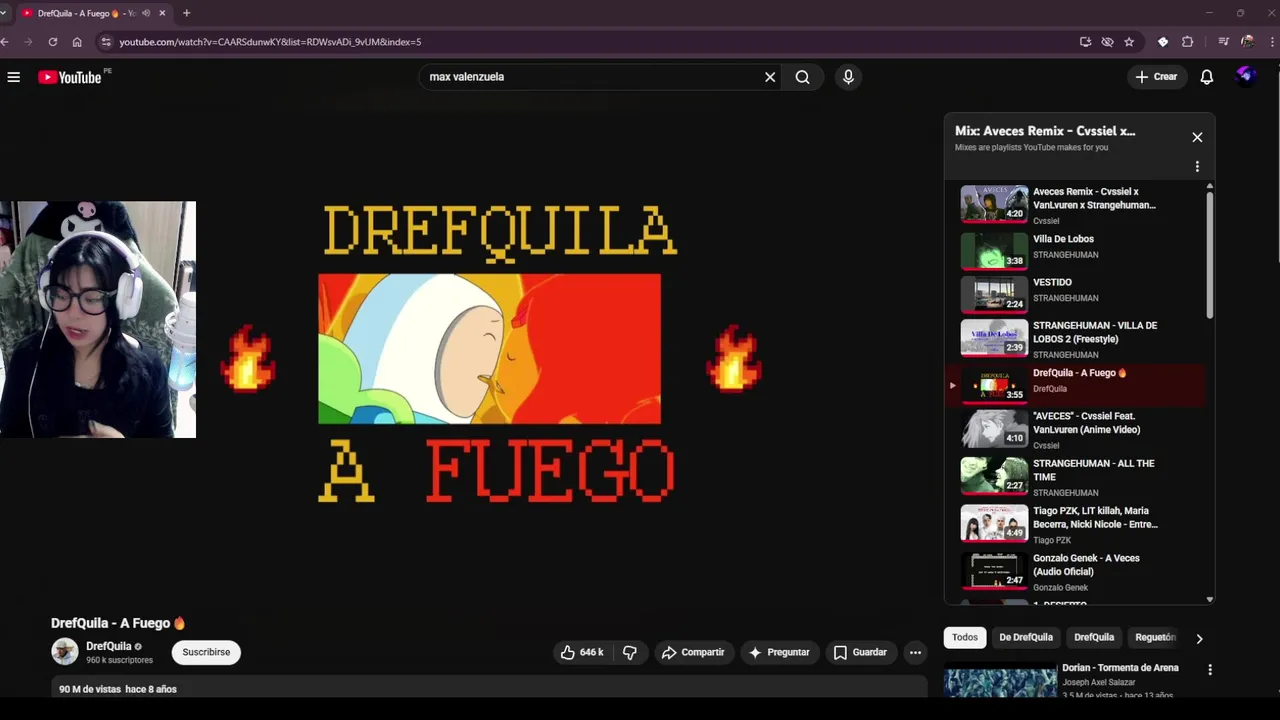Screen dimensions: 1280x720
Task: Open the Mix playlist three-dot options
Action: [1197, 167]
